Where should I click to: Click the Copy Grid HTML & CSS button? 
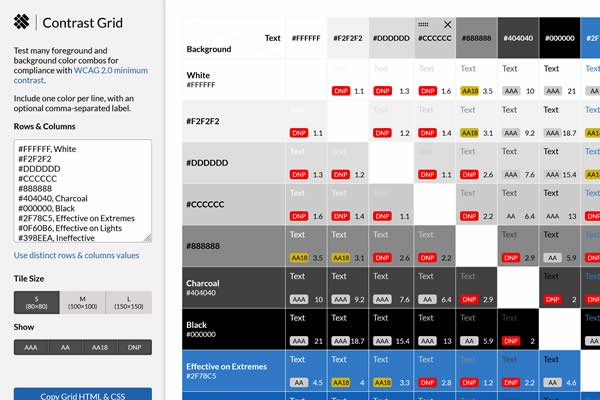83,394
